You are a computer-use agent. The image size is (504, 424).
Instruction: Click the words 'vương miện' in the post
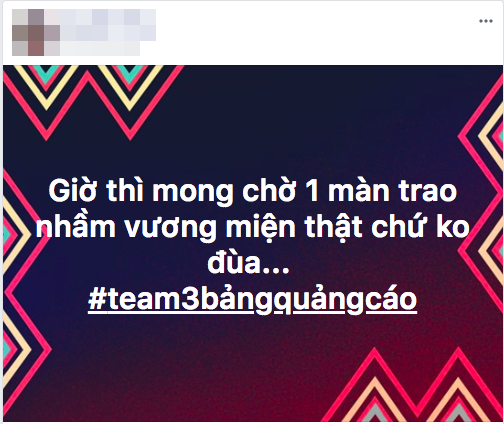[x=210, y=227]
